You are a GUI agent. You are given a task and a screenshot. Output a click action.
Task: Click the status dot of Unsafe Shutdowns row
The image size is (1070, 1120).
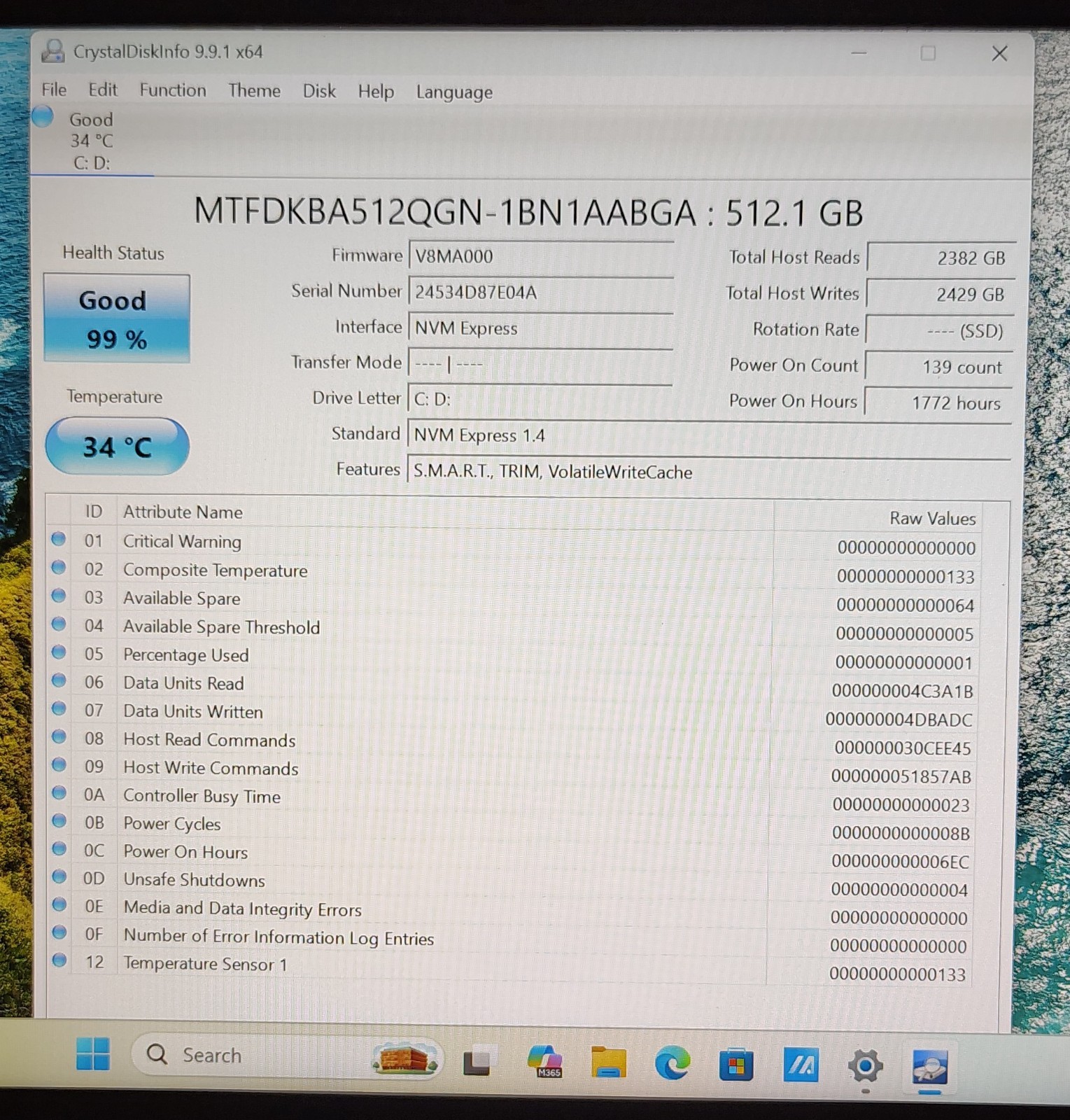tap(59, 876)
